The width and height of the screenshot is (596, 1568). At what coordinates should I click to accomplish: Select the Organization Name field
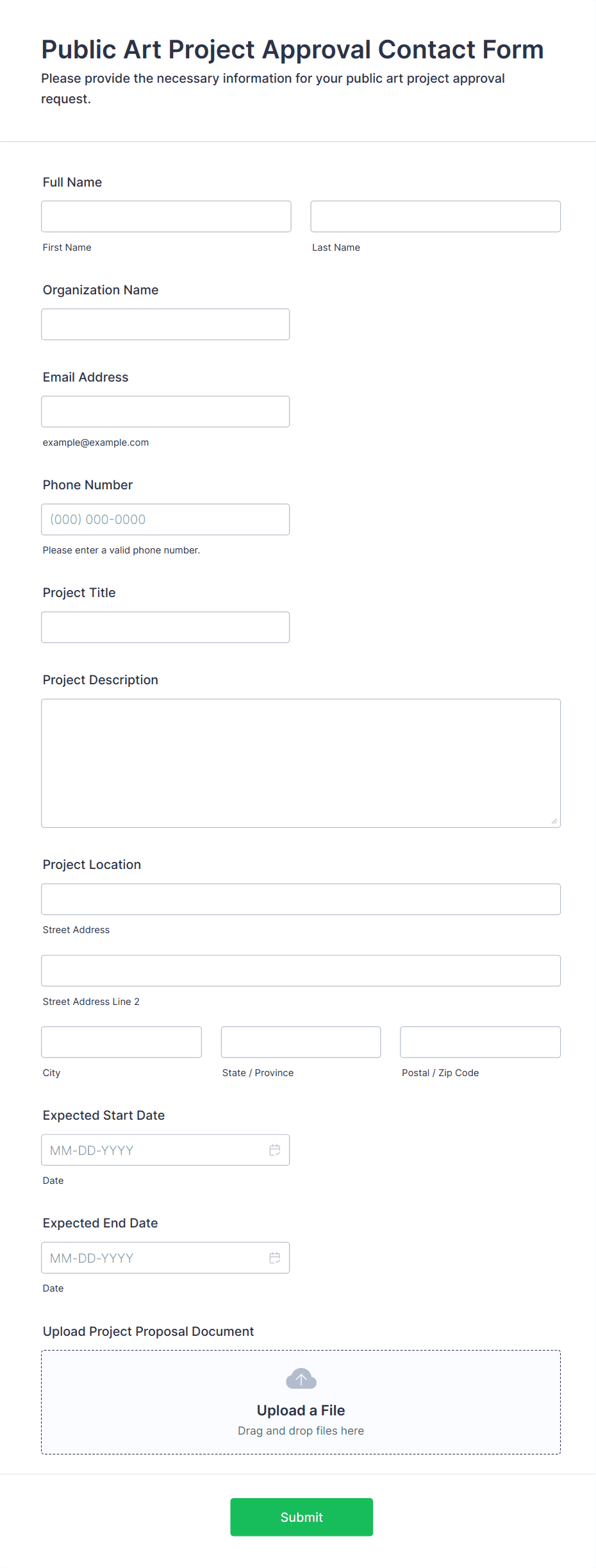pos(165,324)
